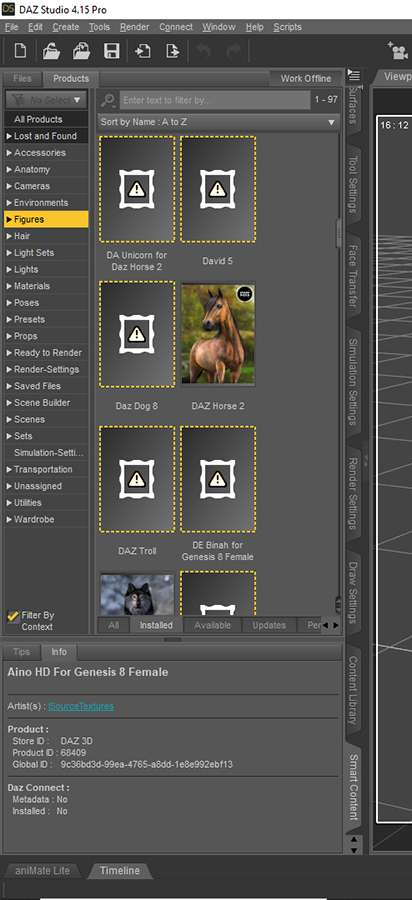Expand the Cameras category arrow
This screenshot has height=900, width=412.
(9, 186)
